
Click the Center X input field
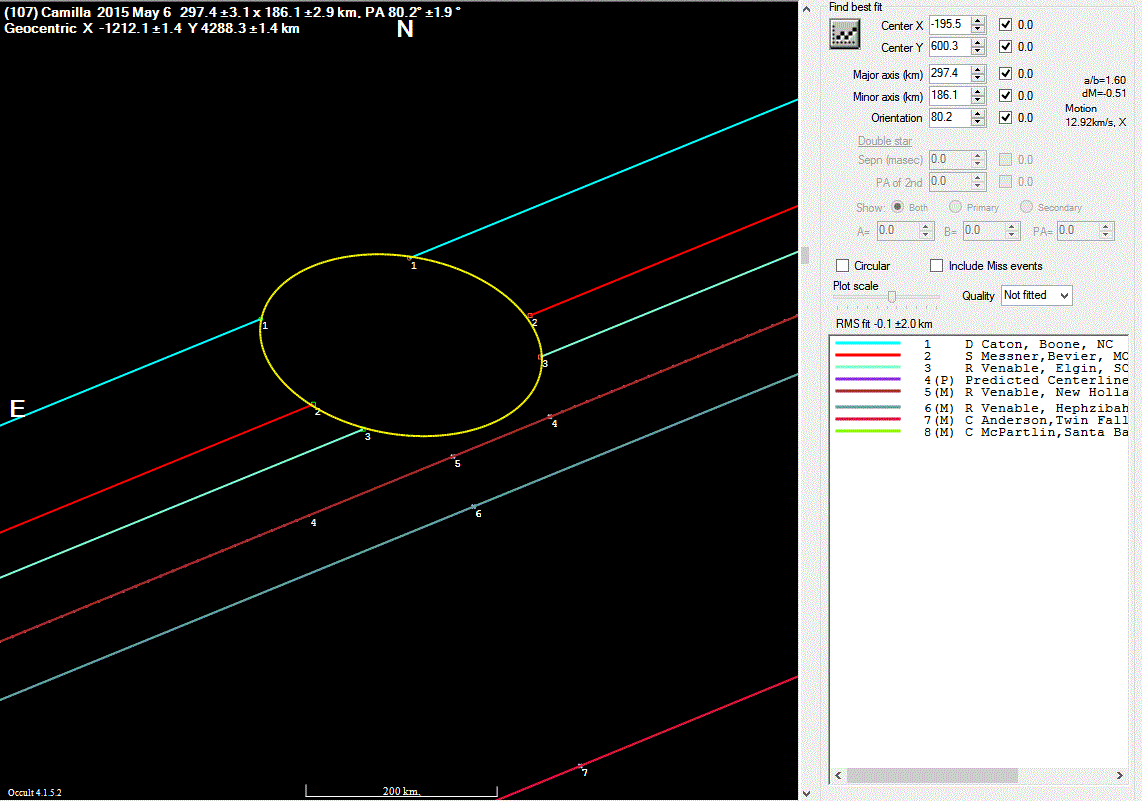tap(950, 25)
